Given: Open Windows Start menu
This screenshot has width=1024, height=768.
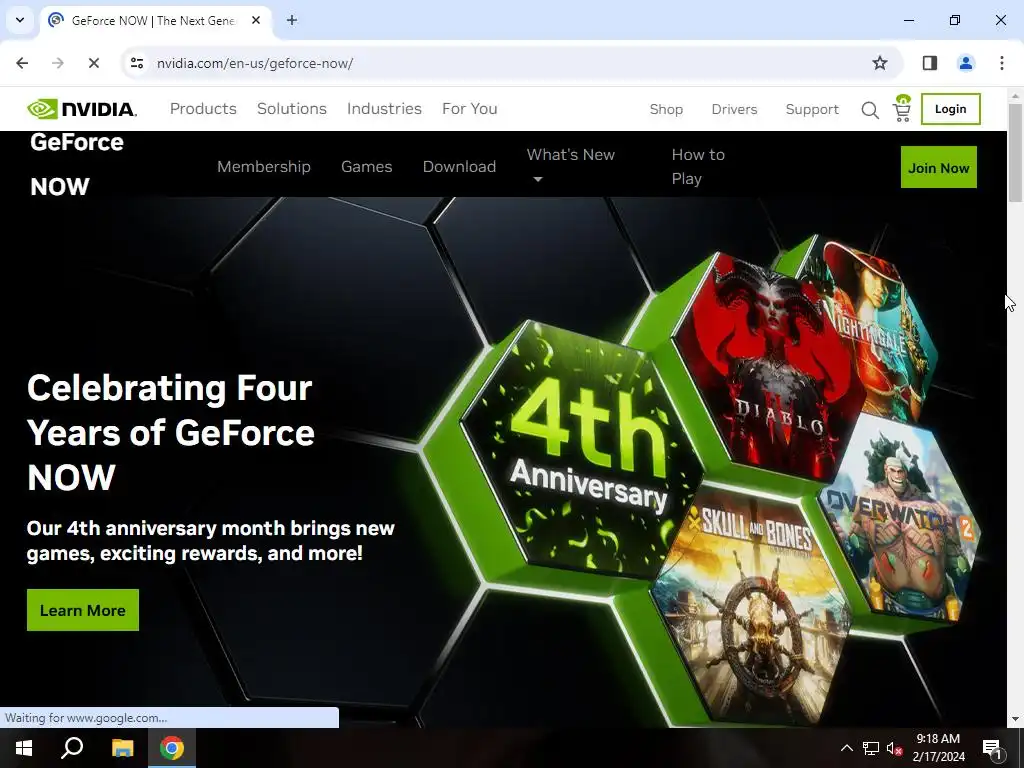Looking at the screenshot, I should [24, 748].
